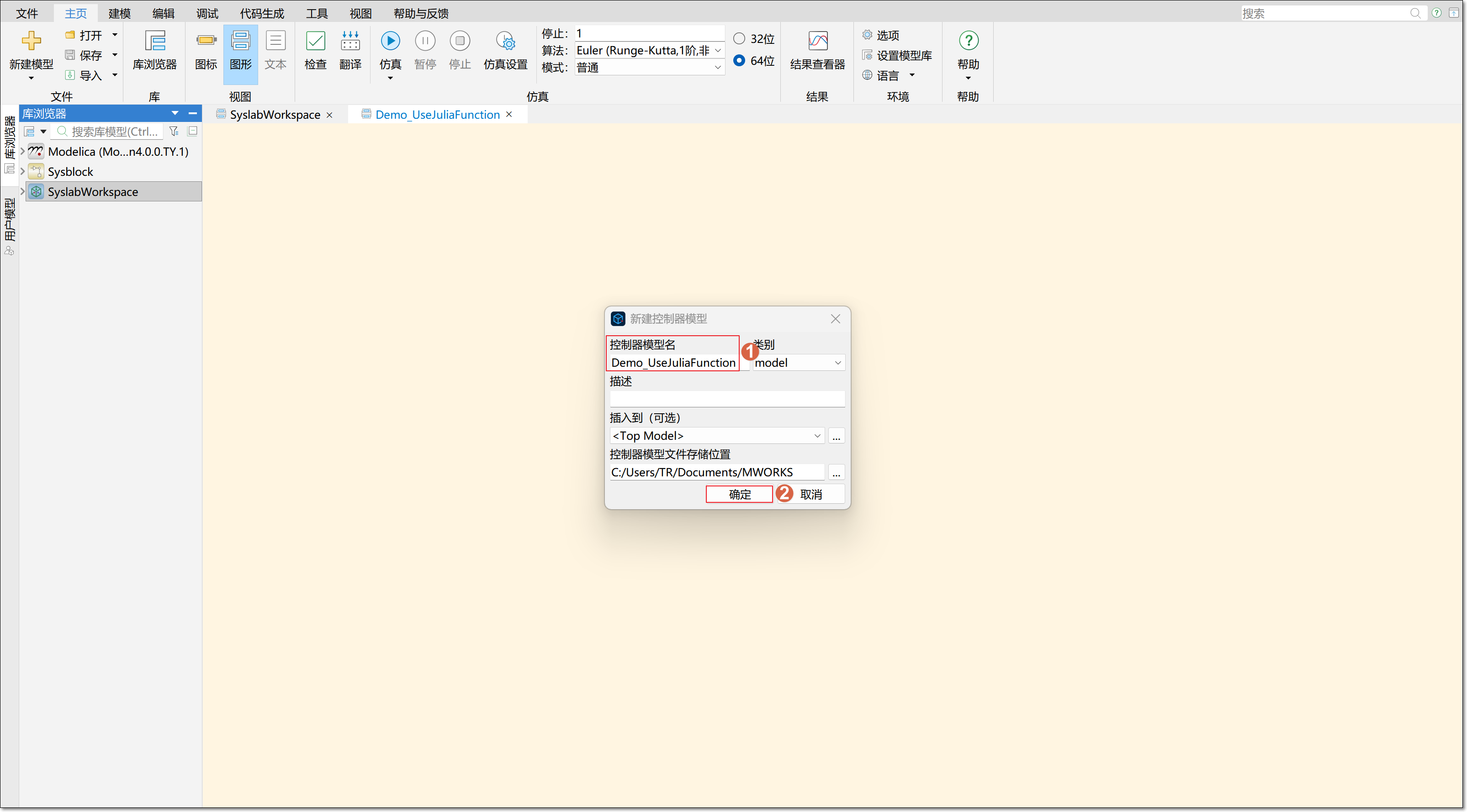Open the Library Browser (库浏览器) ribbon icon
The height and width of the screenshot is (812, 1467).
[154, 41]
